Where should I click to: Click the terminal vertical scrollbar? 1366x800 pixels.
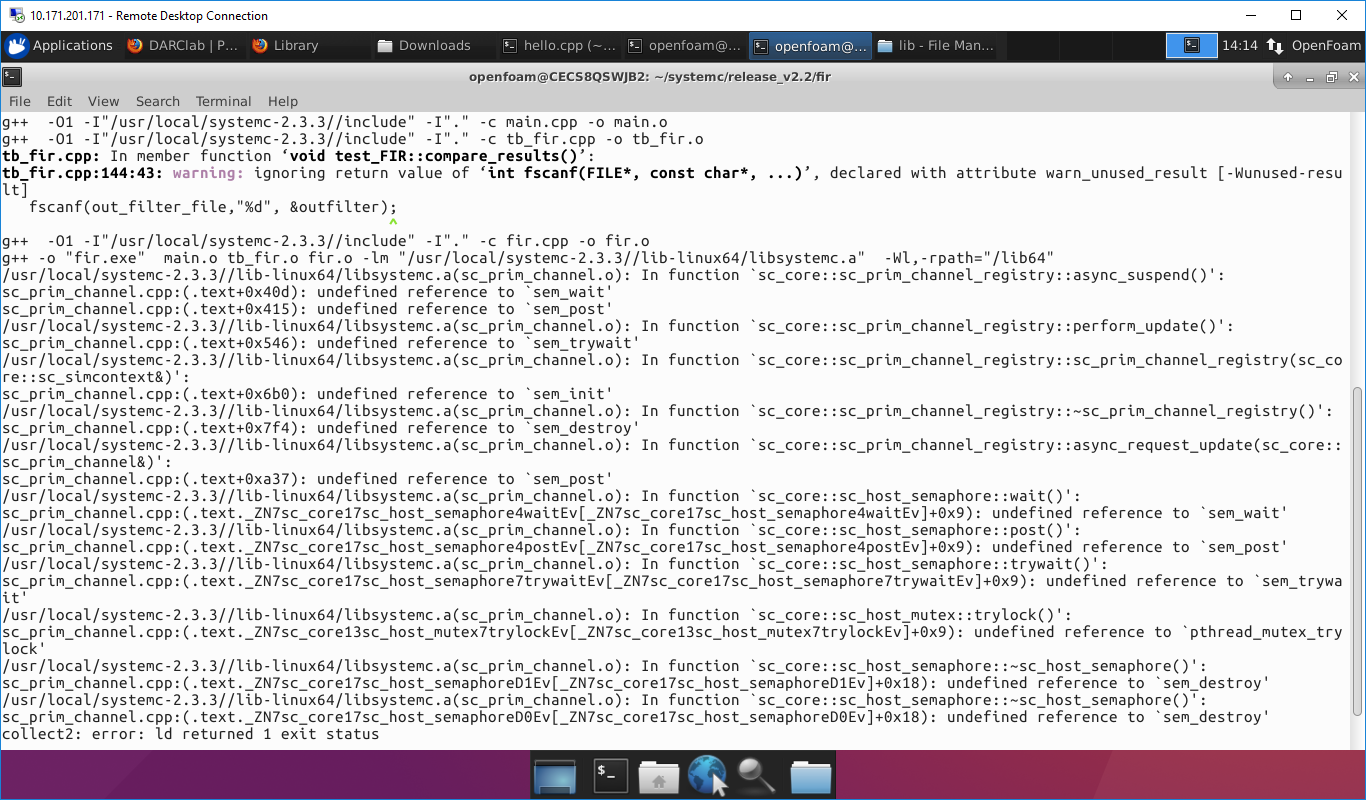click(1357, 560)
